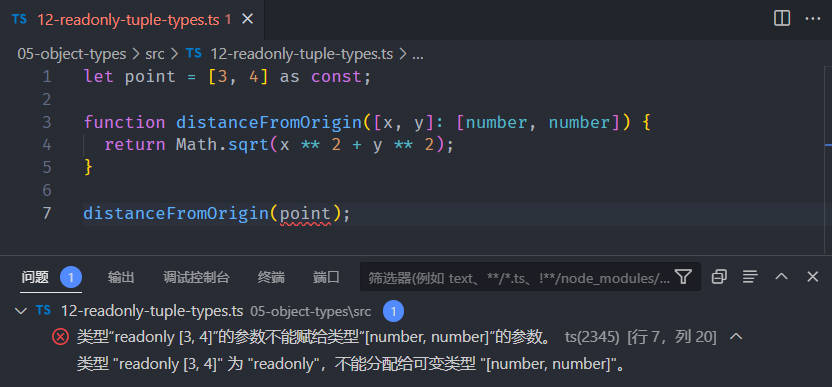The height and width of the screenshot is (387, 832).
Task: Click the red error icon on problem entry
Action: tap(60, 337)
